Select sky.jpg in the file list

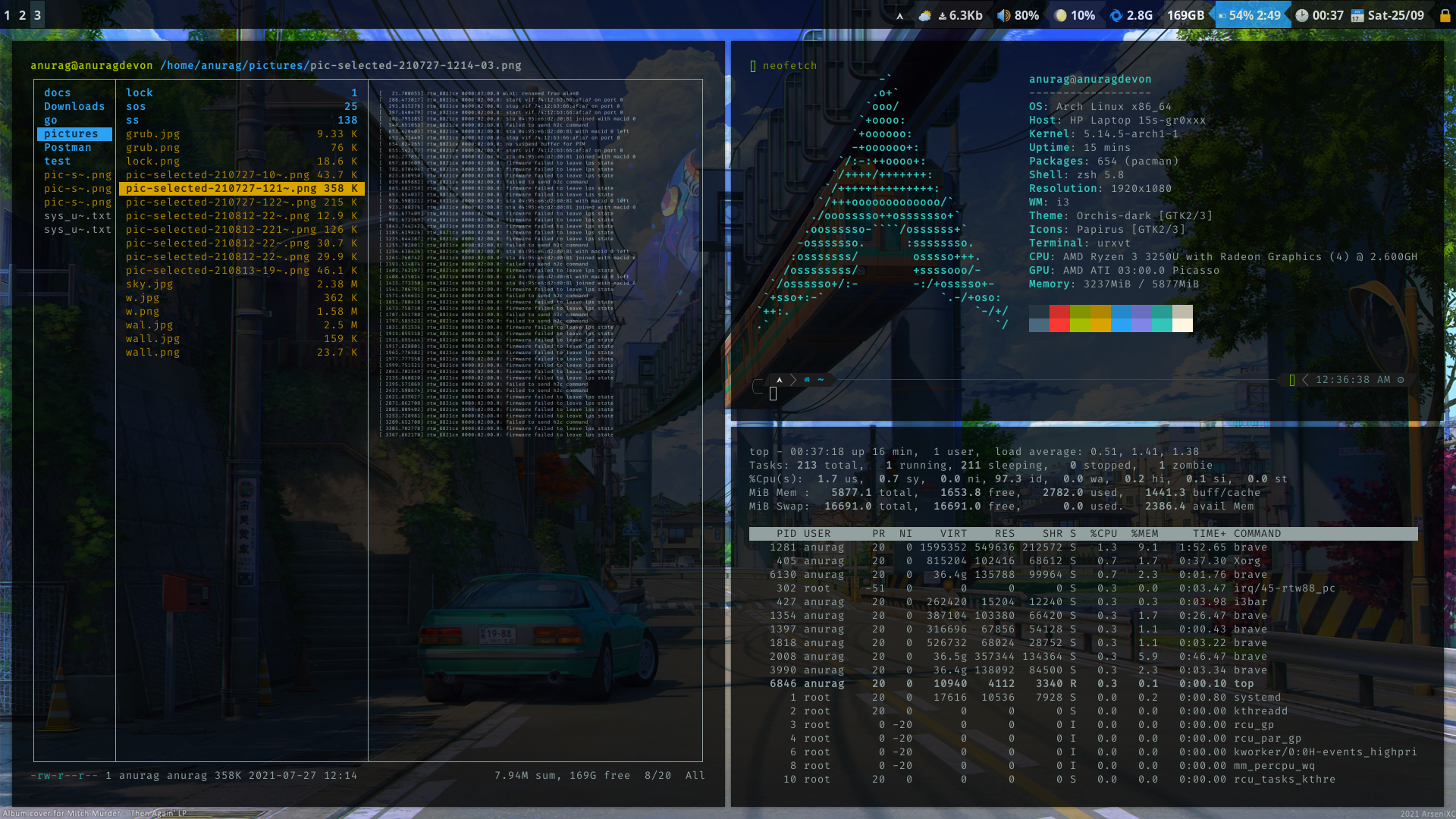[x=149, y=284]
